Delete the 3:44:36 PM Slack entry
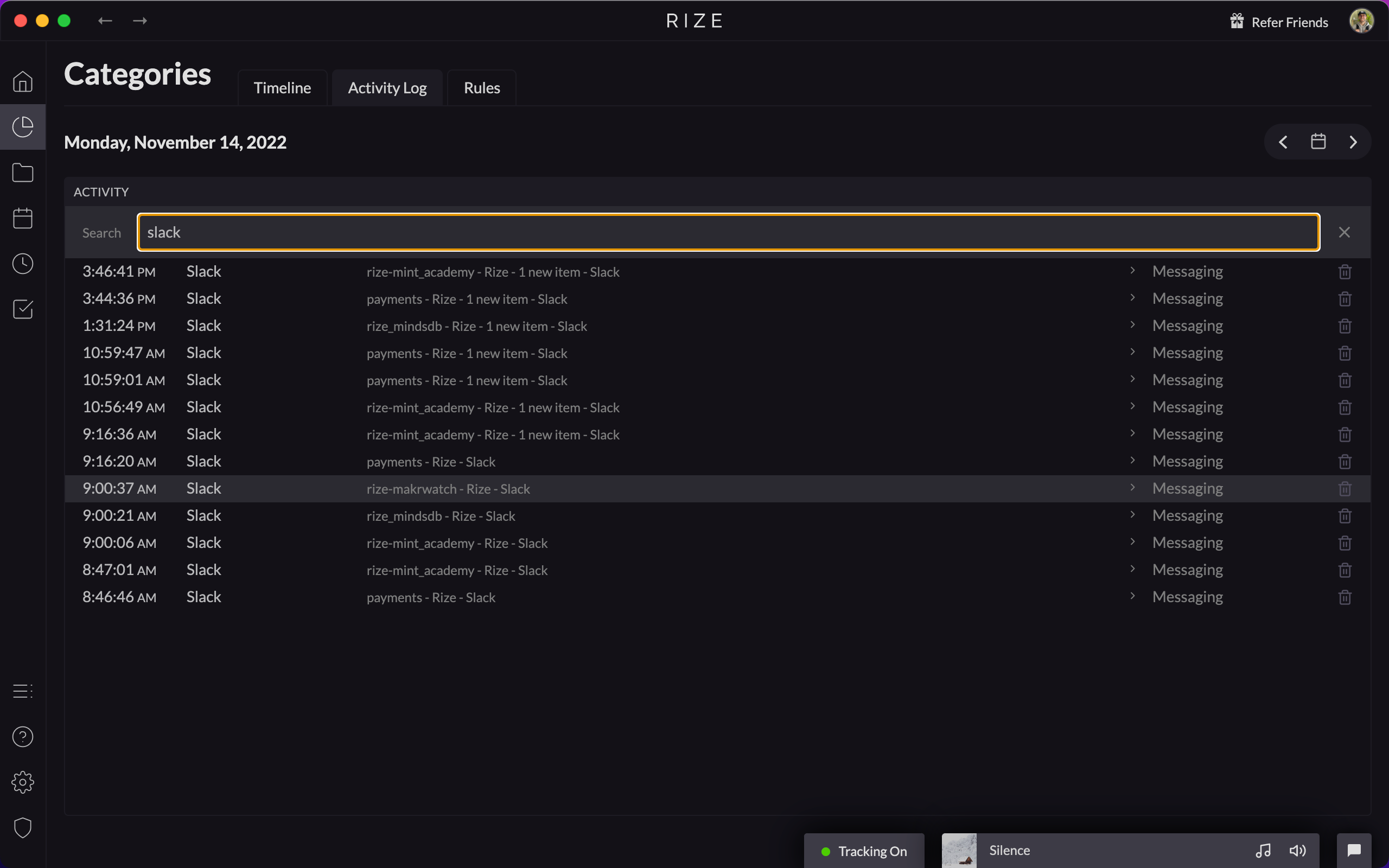 1345,298
